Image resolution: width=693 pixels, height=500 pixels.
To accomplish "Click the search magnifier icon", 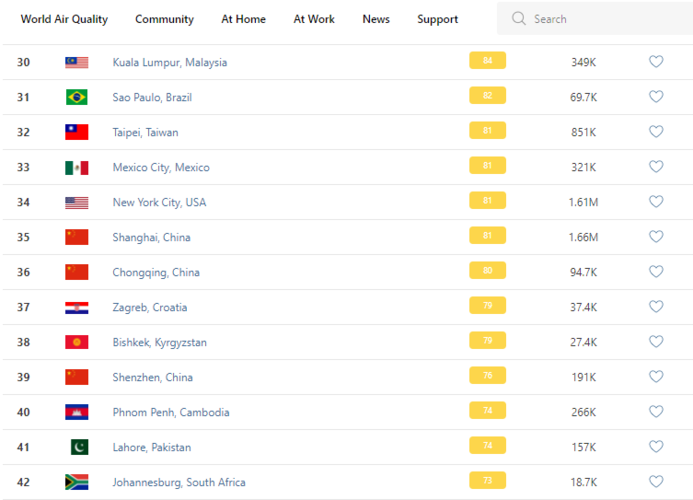I will coord(518,19).
